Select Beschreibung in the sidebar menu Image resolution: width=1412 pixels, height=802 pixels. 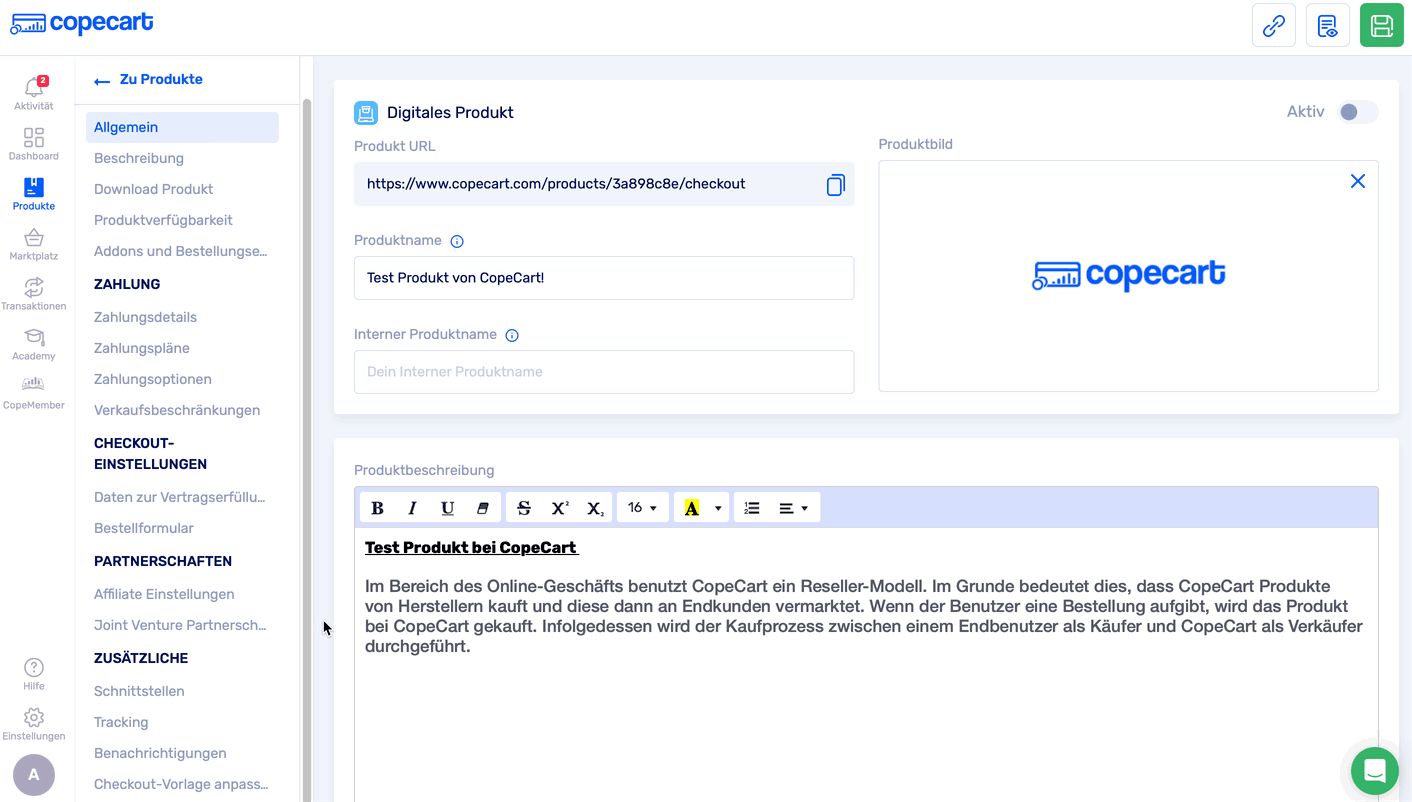(139, 158)
